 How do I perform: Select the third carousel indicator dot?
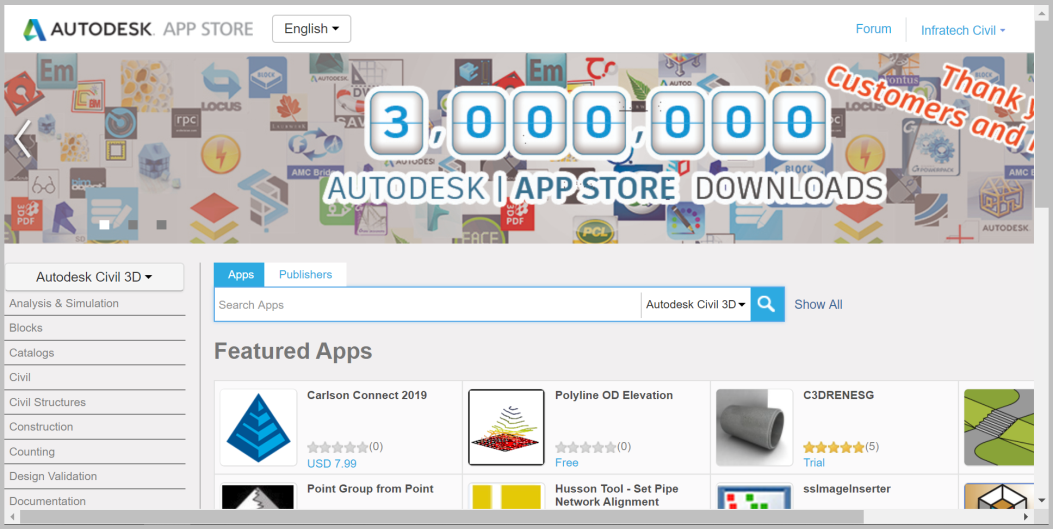tap(161, 225)
